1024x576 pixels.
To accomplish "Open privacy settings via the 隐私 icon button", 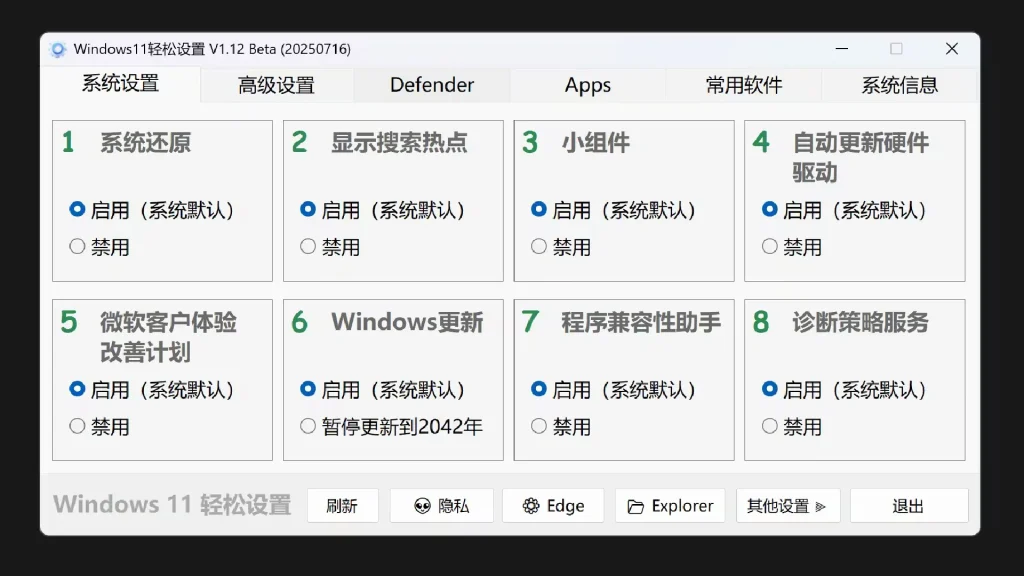I will [x=424, y=505].
